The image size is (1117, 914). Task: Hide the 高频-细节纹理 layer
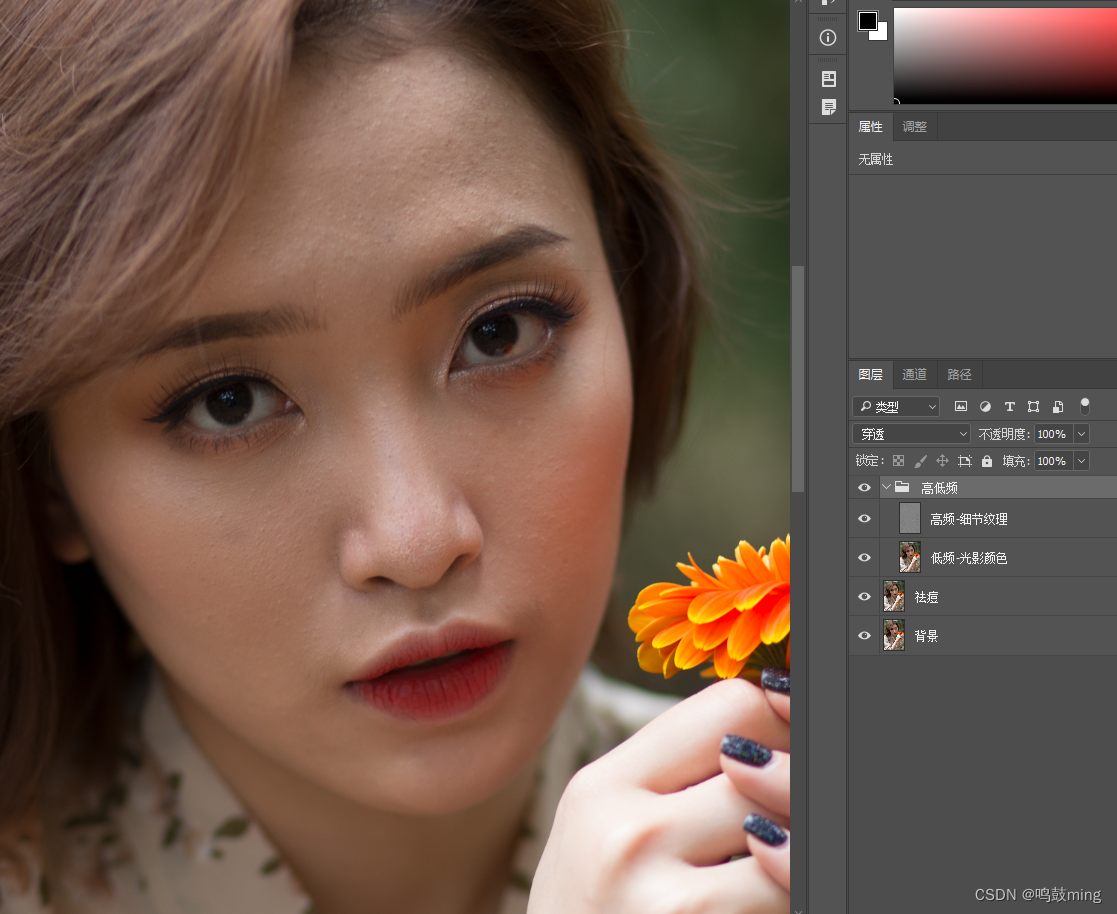[x=864, y=518]
